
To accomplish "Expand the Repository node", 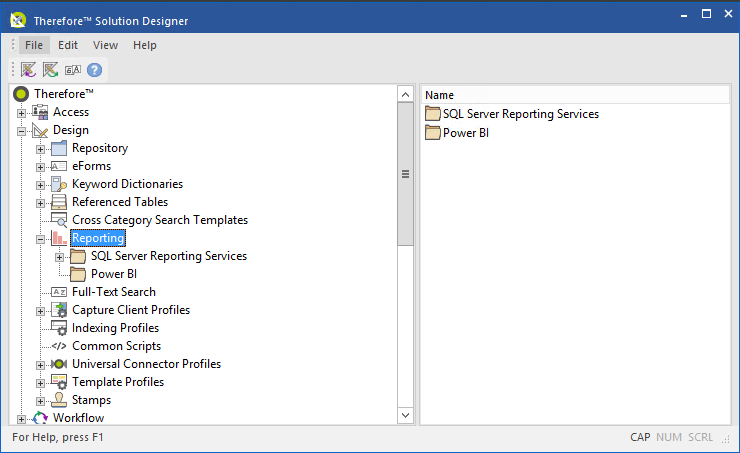I will point(41,150).
